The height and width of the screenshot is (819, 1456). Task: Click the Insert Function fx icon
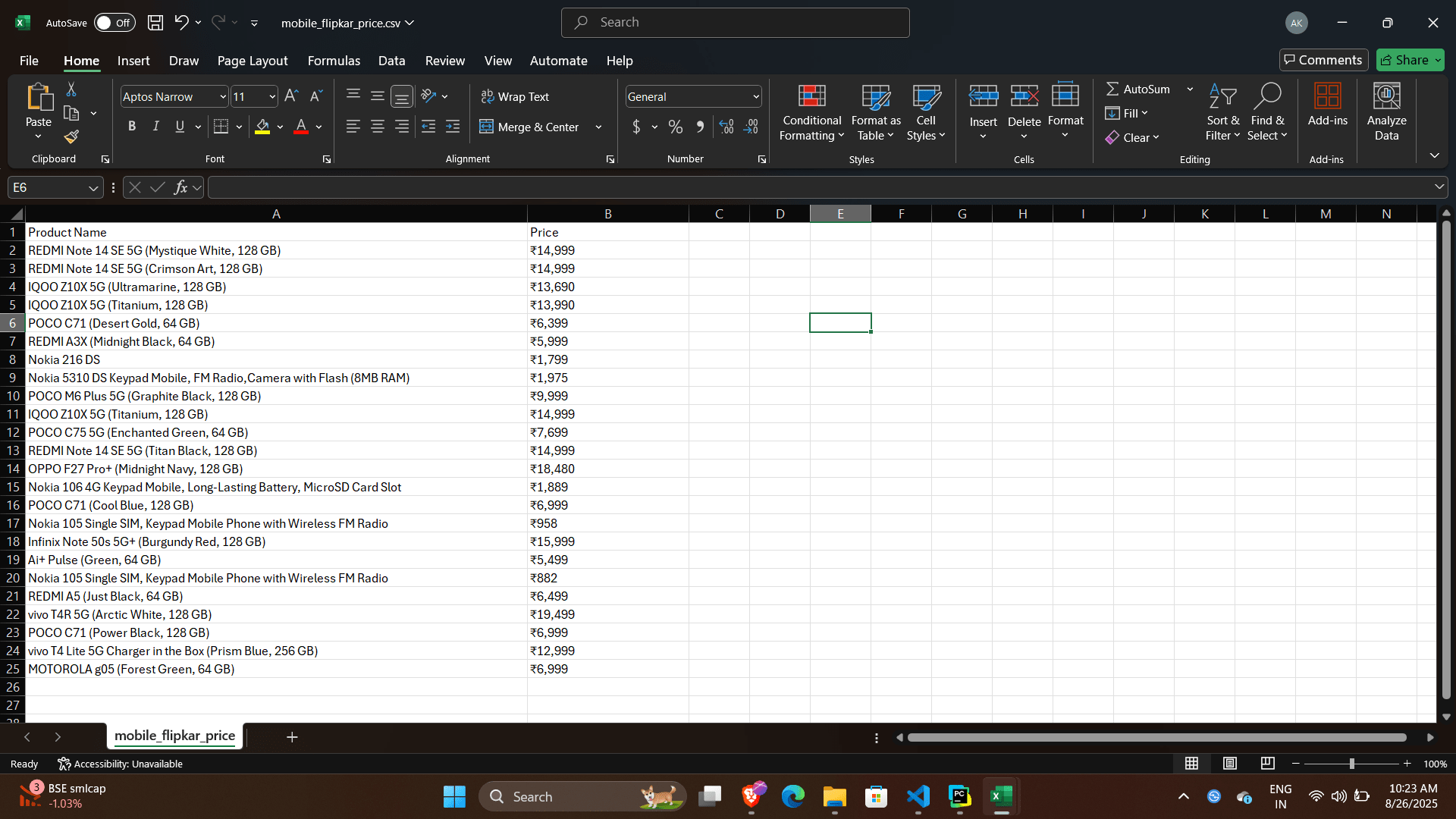[x=180, y=187]
